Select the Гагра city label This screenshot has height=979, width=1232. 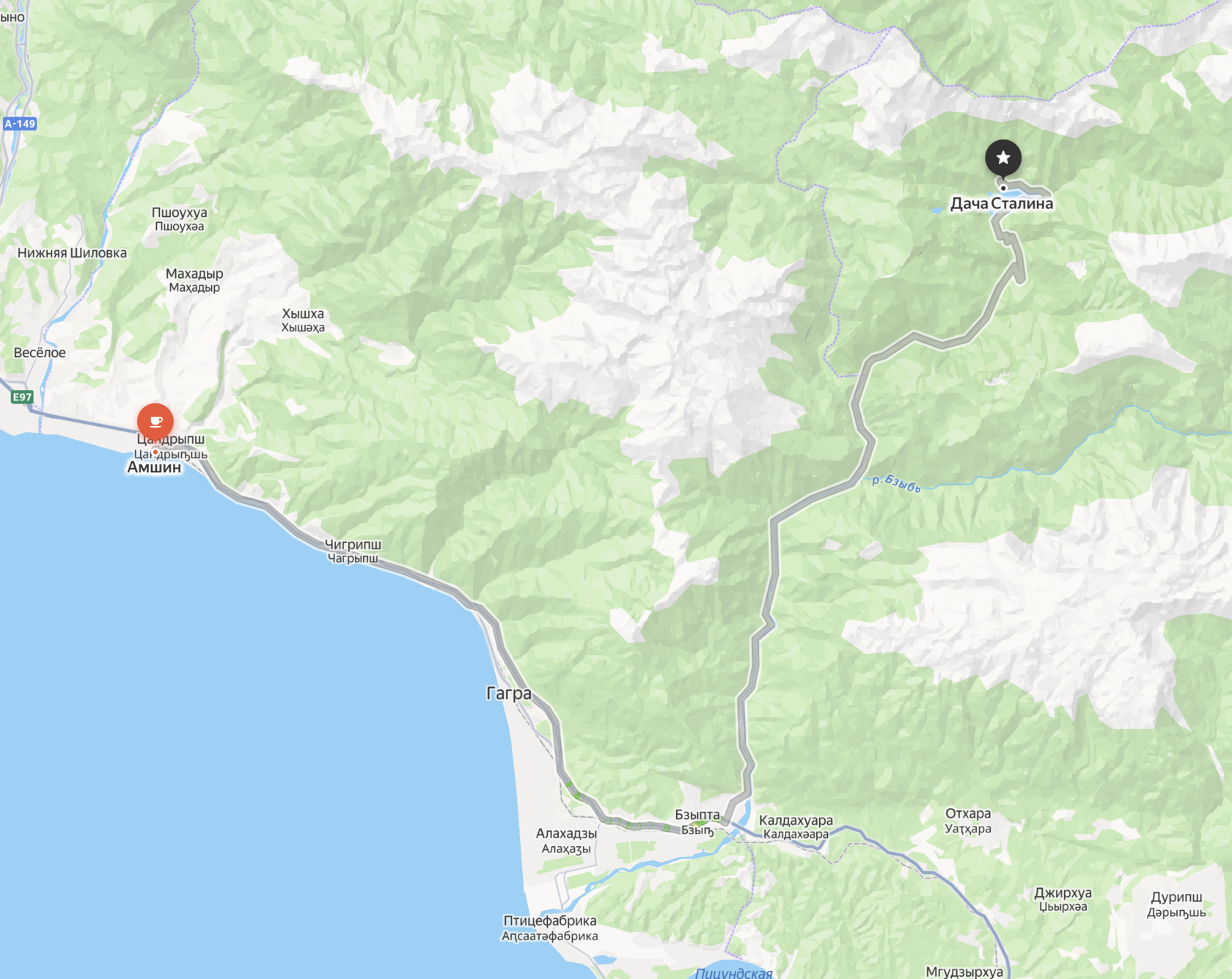(509, 693)
